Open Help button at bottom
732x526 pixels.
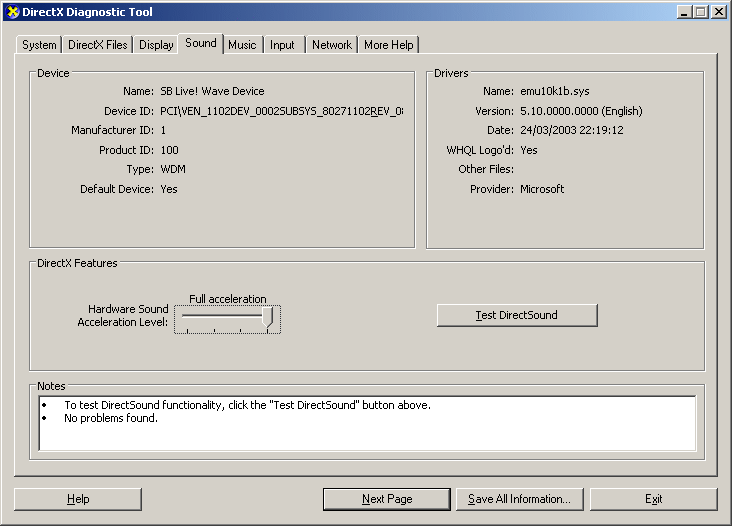(78, 499)
